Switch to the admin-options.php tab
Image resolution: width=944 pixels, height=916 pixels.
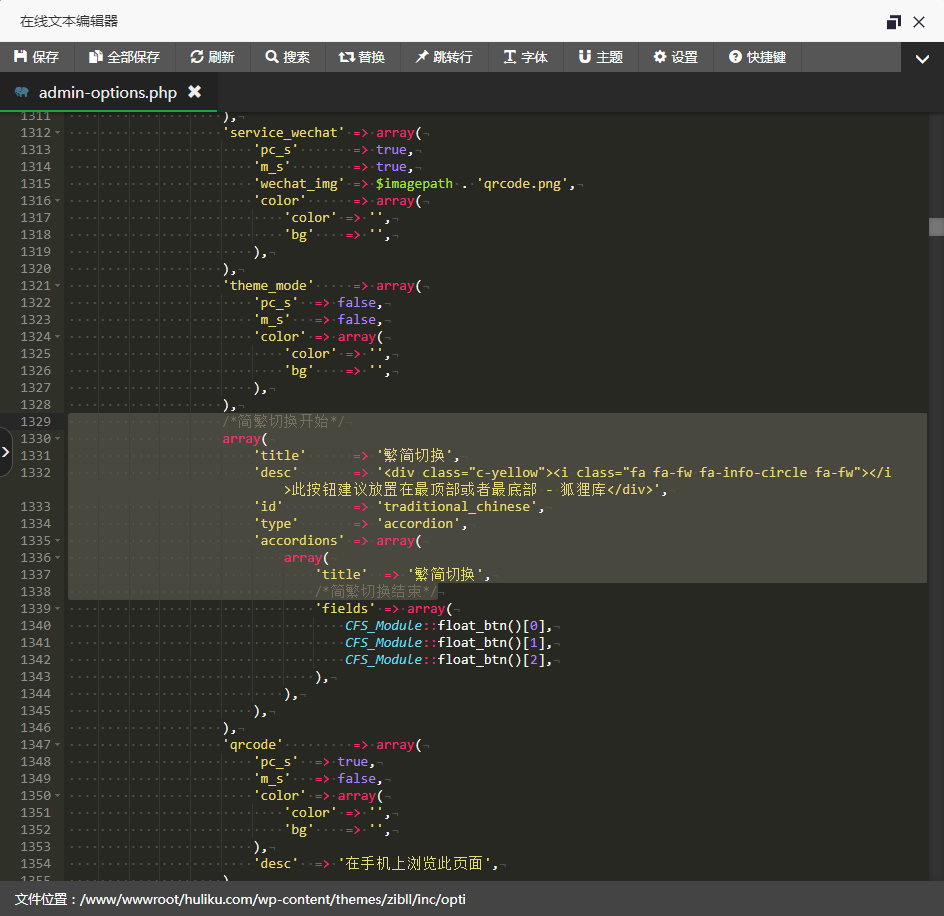click(x=107, y=93)
